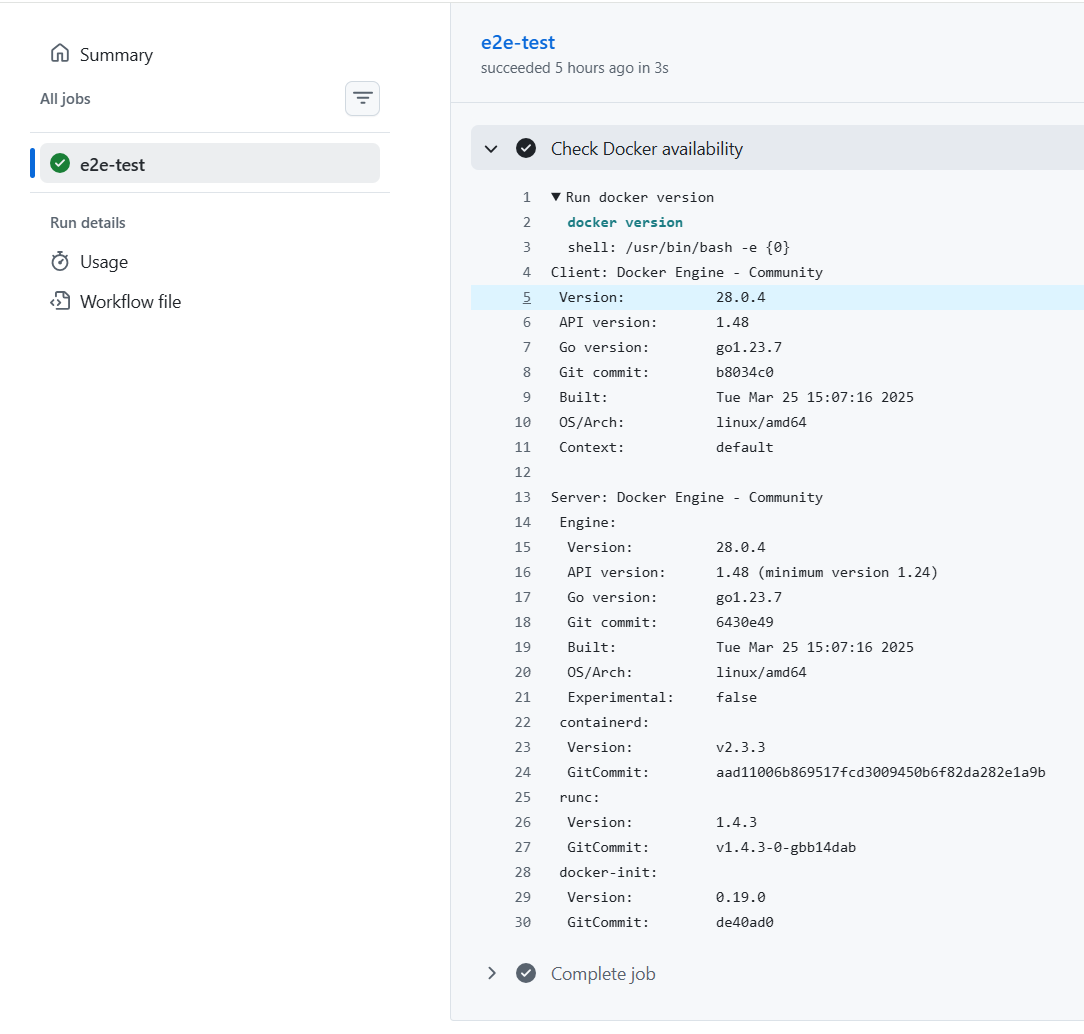Viewport: 1084px width, 1034px height.
Task: Click the containerd GitCommit hash aad11006b...
Action: coord(881,772)
